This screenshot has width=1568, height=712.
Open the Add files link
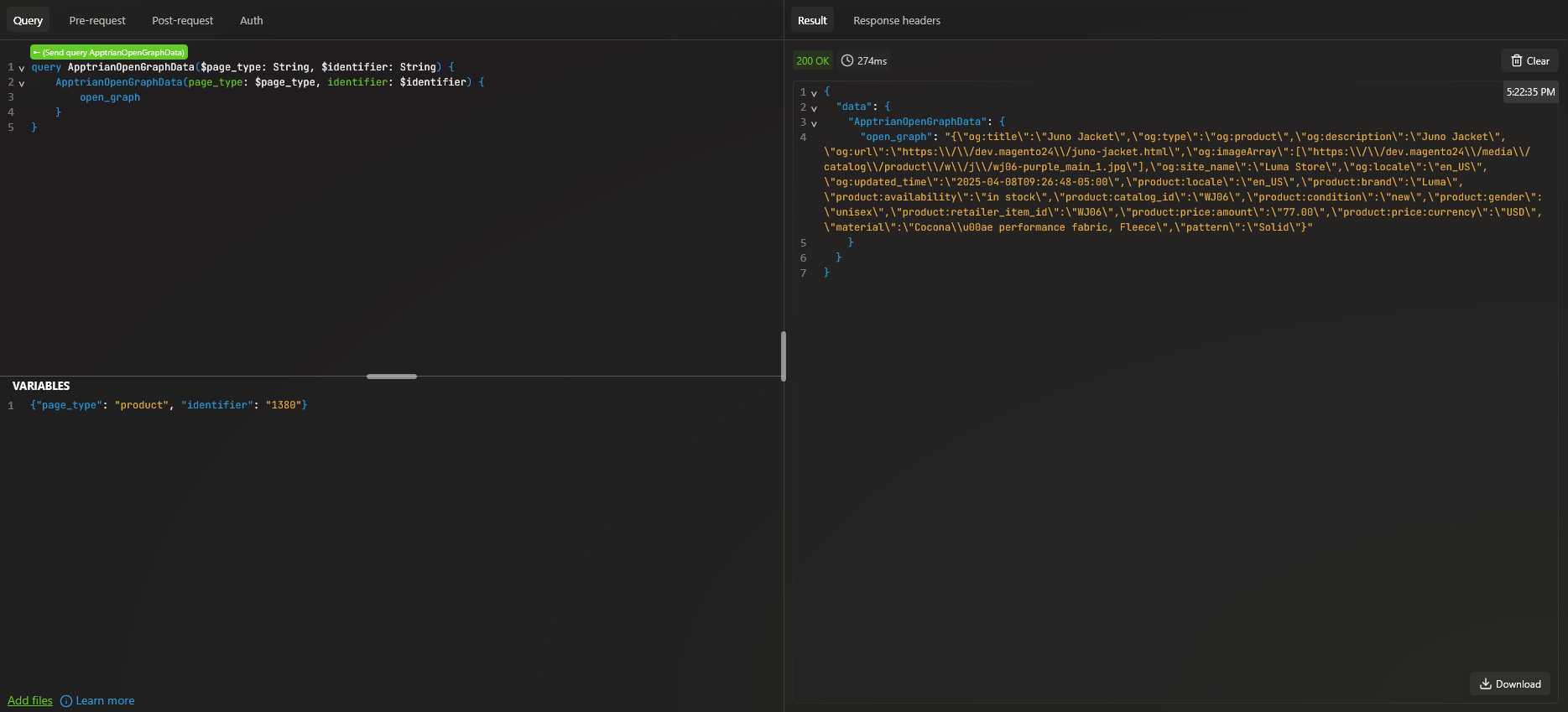30,700
